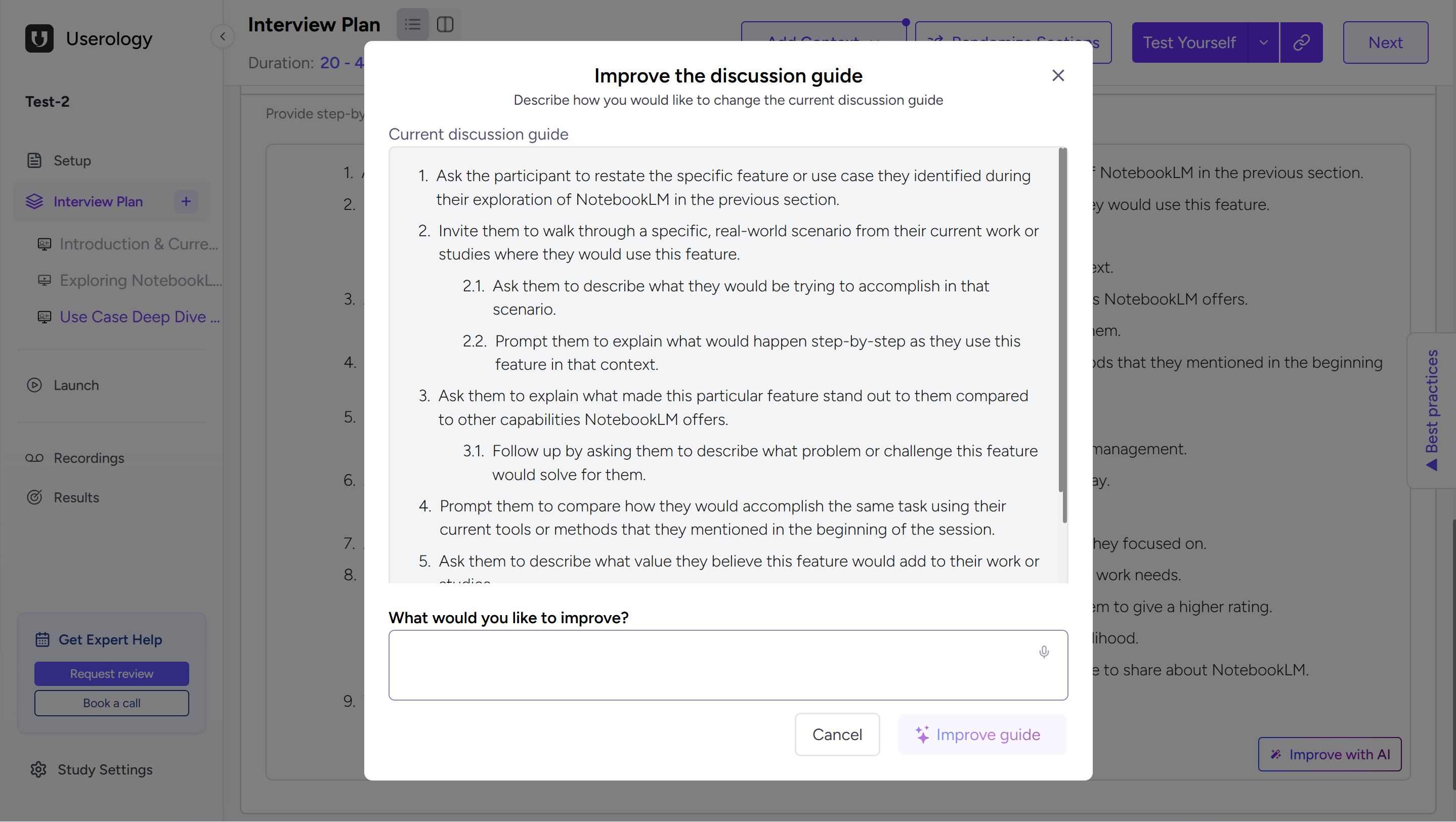Select the list view icon beside Interview Plan title
1456x822 pixels.
click(x=413, y=24)
